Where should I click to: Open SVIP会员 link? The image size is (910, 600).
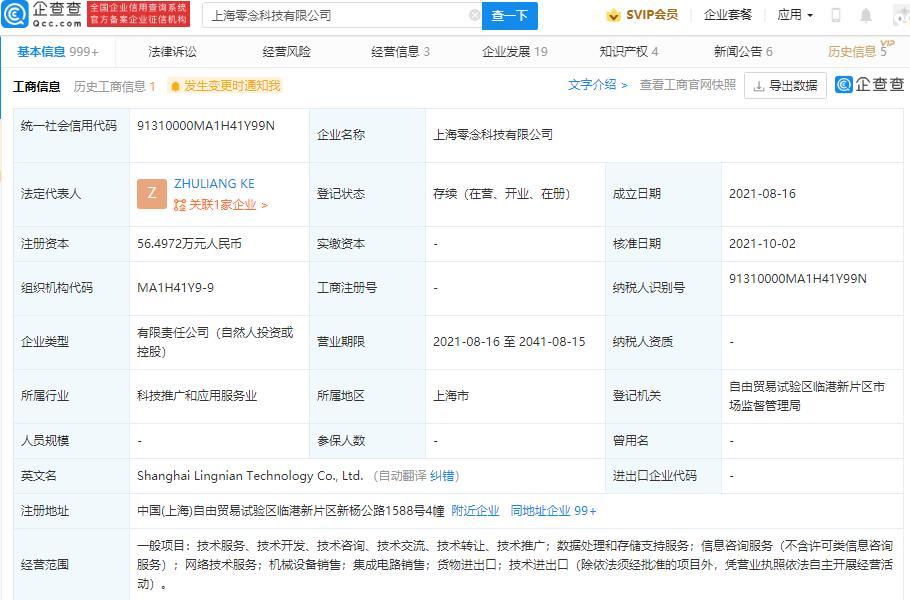click(642, 15)
